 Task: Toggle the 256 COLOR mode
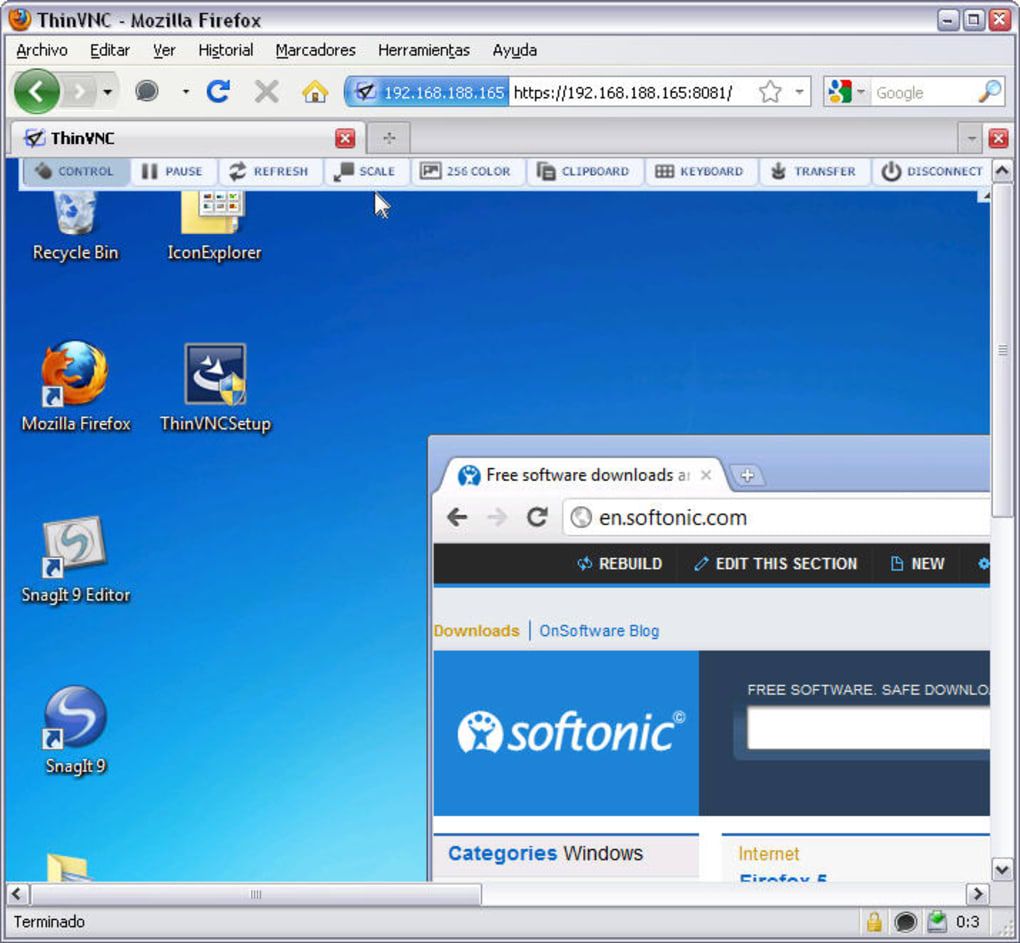pos(466,171)
